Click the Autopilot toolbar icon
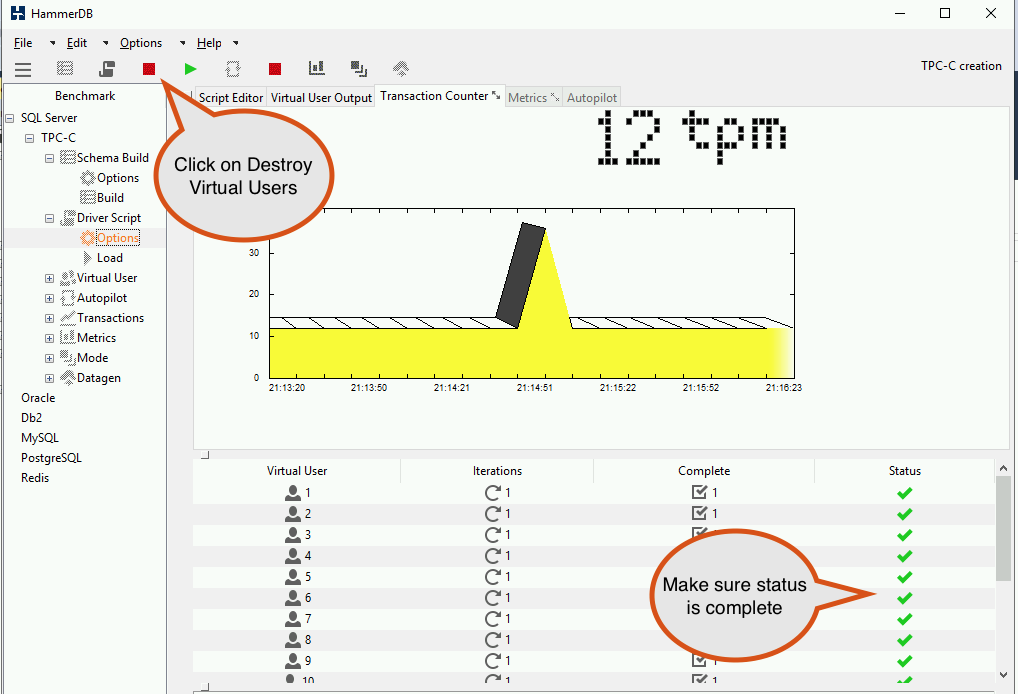 click(x=232, y=68)
